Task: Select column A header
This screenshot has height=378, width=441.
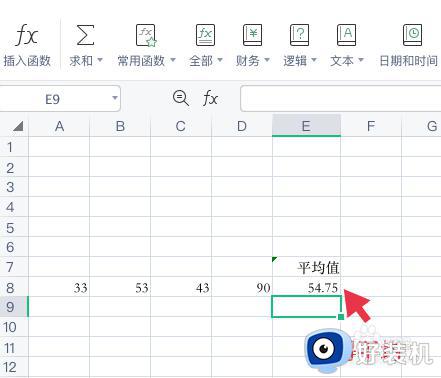Action: pos(59,126)
